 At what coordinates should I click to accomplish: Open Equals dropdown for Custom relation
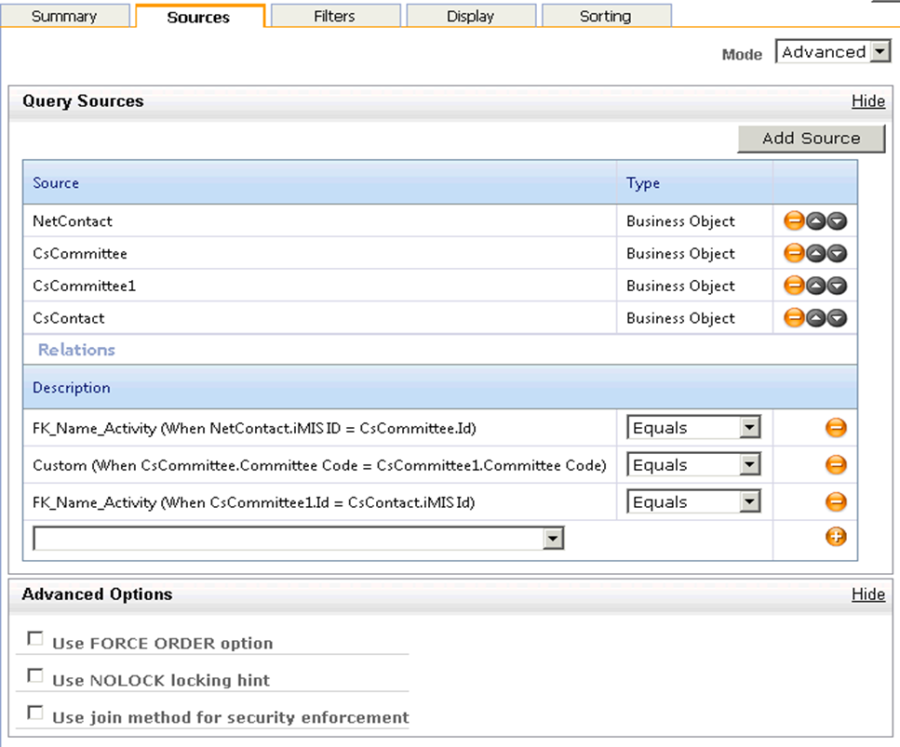[x=749, y=465]
